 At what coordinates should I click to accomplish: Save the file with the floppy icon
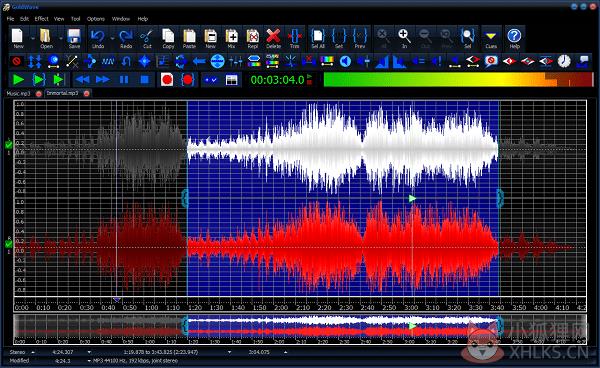[74, 38]
